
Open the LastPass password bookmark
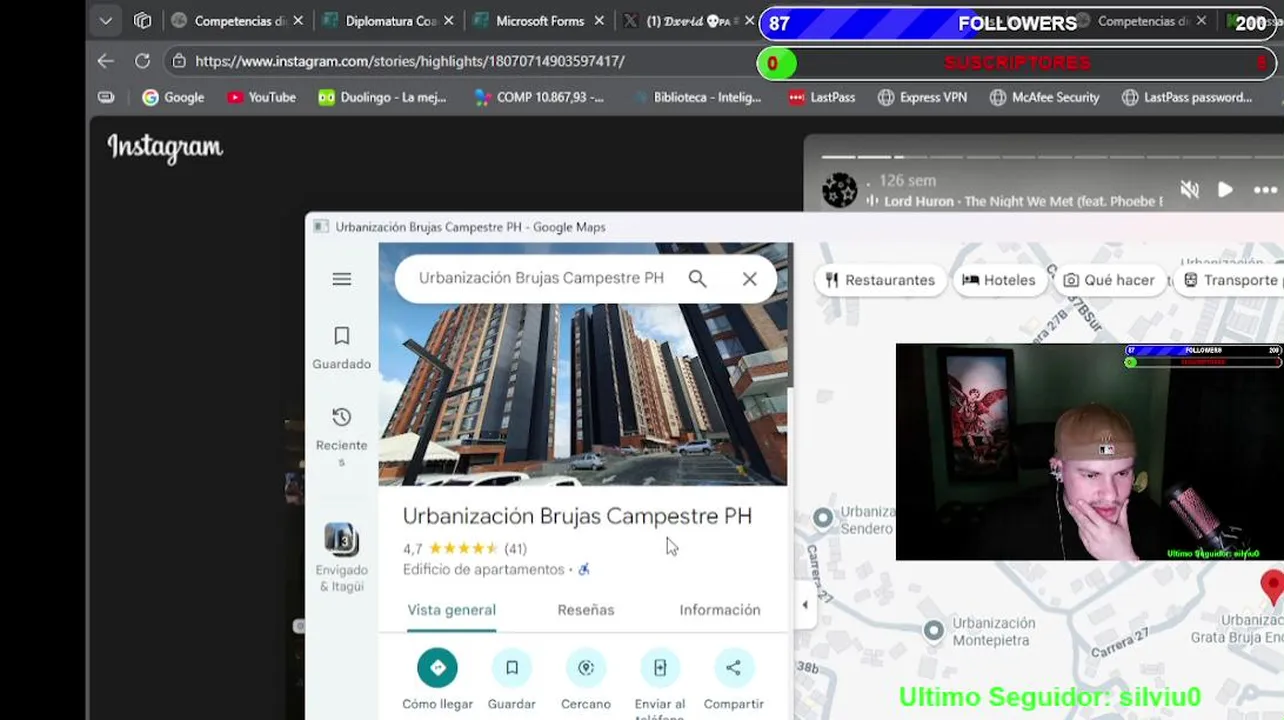pyautogui.click(x=1187, y=97)
